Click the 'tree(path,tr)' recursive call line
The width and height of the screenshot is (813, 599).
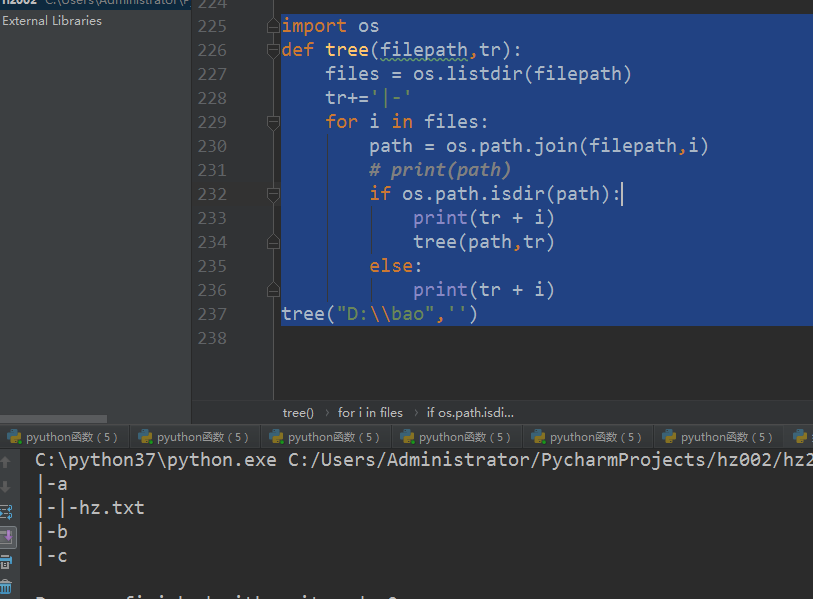click(484, 242)
